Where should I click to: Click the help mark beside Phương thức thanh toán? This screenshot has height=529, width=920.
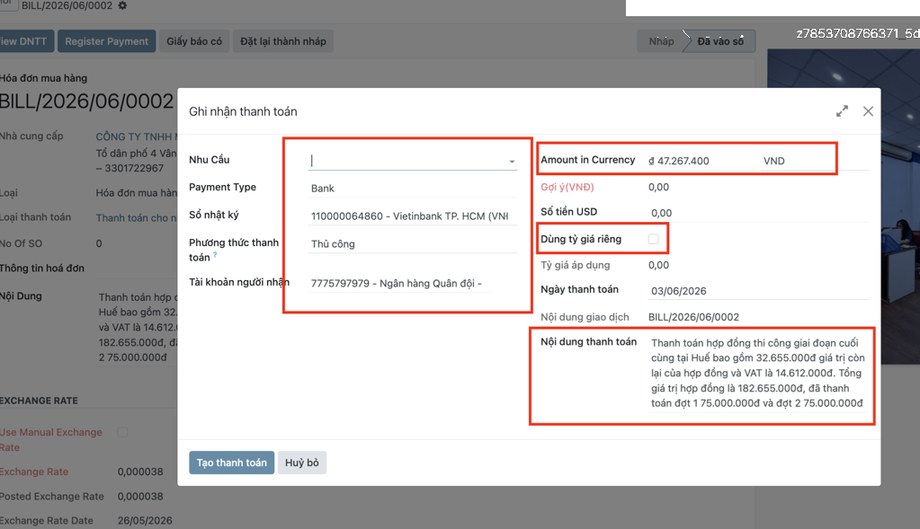click(x=215, y=255)
